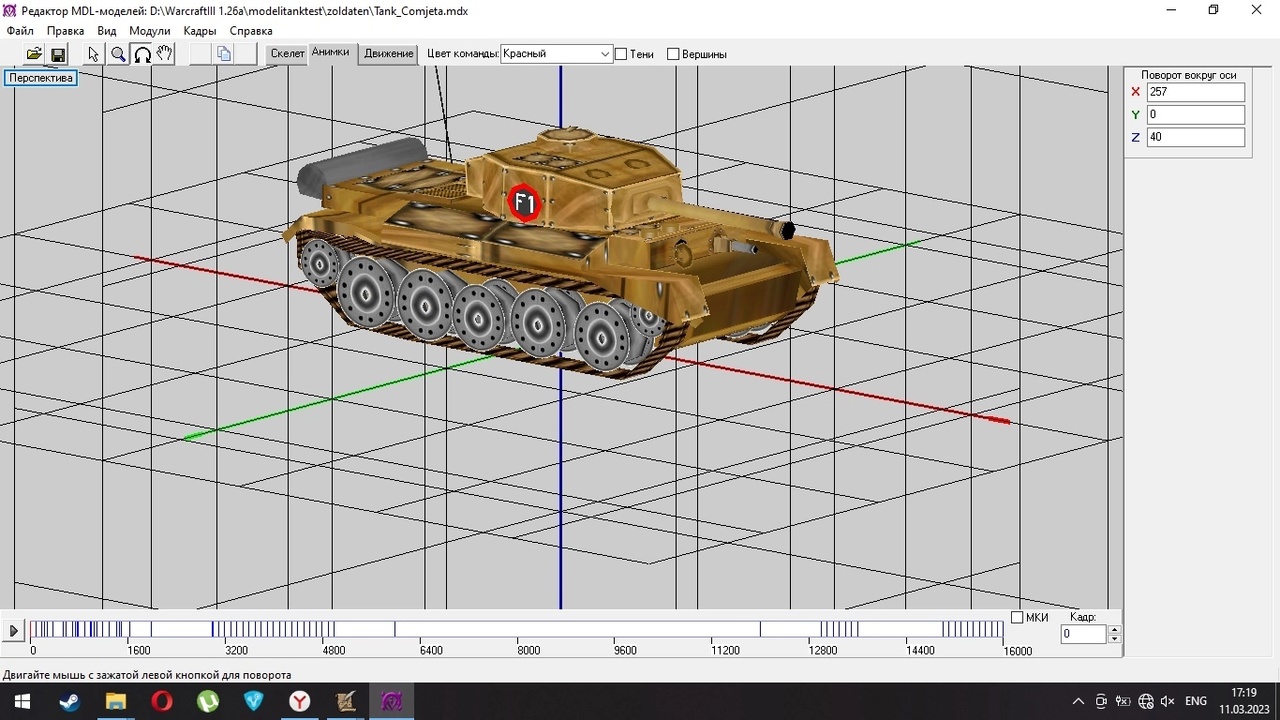Click the blue shield taskbar icon
The width and height of the screenshot is (1280, 720).
[253, 701]
